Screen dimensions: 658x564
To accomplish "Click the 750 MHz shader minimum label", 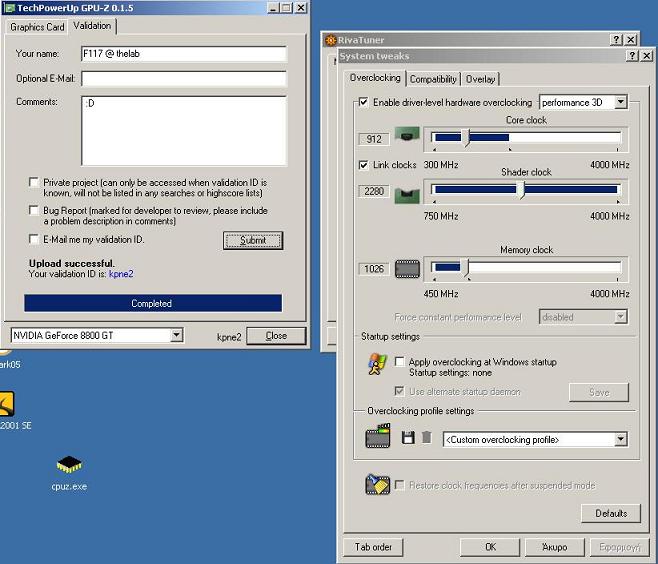I will (x=441, y=216).
